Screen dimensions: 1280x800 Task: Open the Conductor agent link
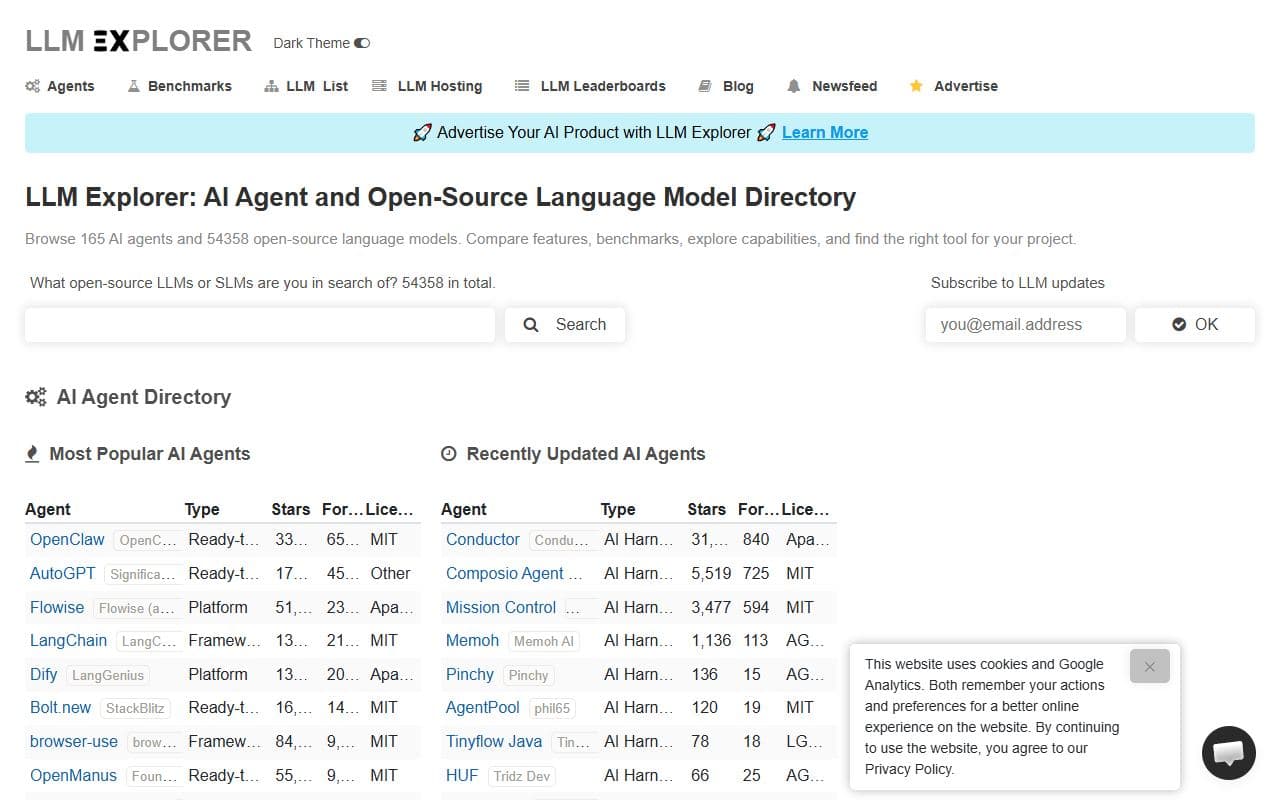coord(483,539)
